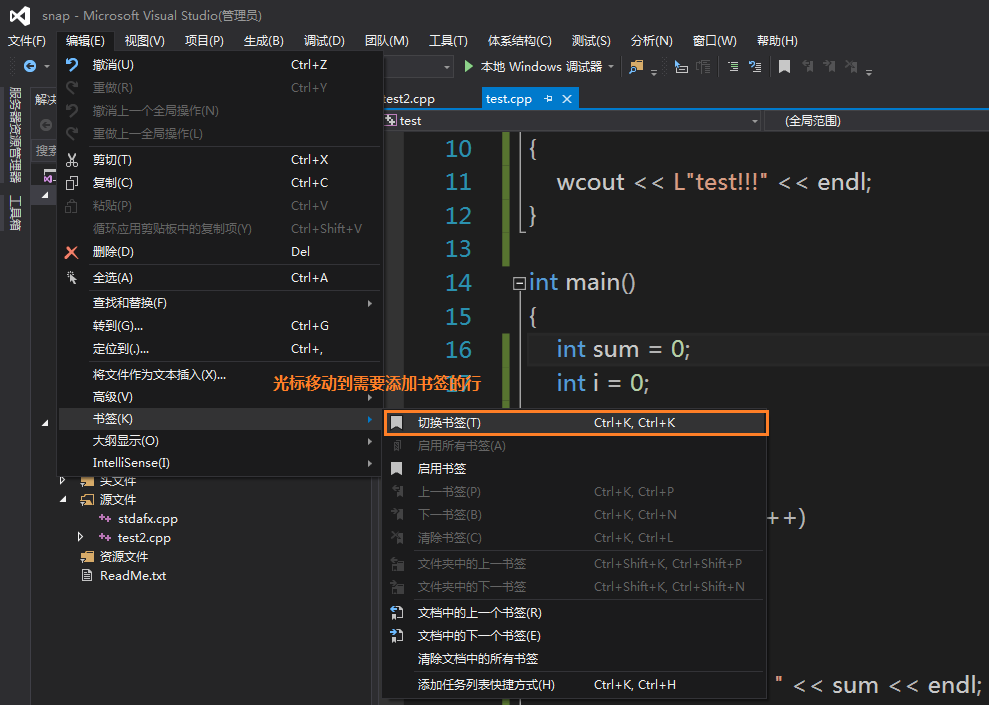Choose 添加任务列表快捷方式(H) at submenu bottom

480,684
